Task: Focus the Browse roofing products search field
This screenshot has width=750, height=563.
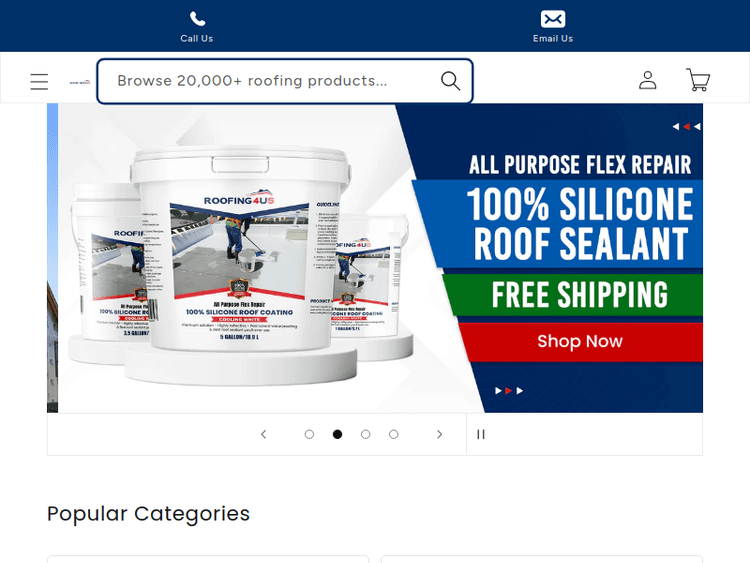Action: coord(285,81)
